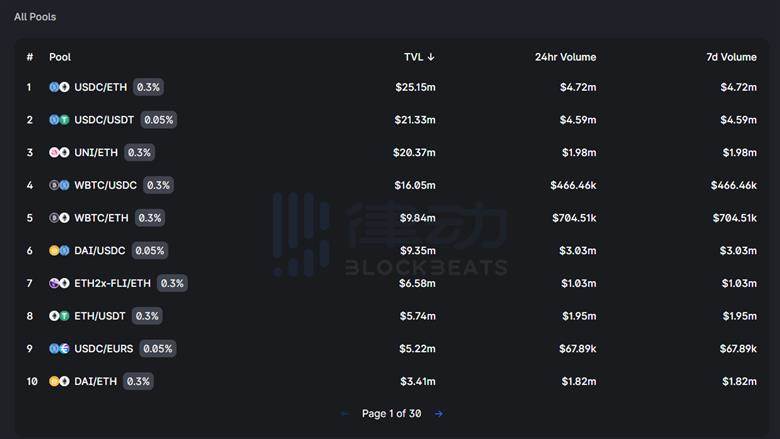Click the Pool column header
Viewport: 780px width, 439px height.
pyautogui.click(x=60, y=57)
